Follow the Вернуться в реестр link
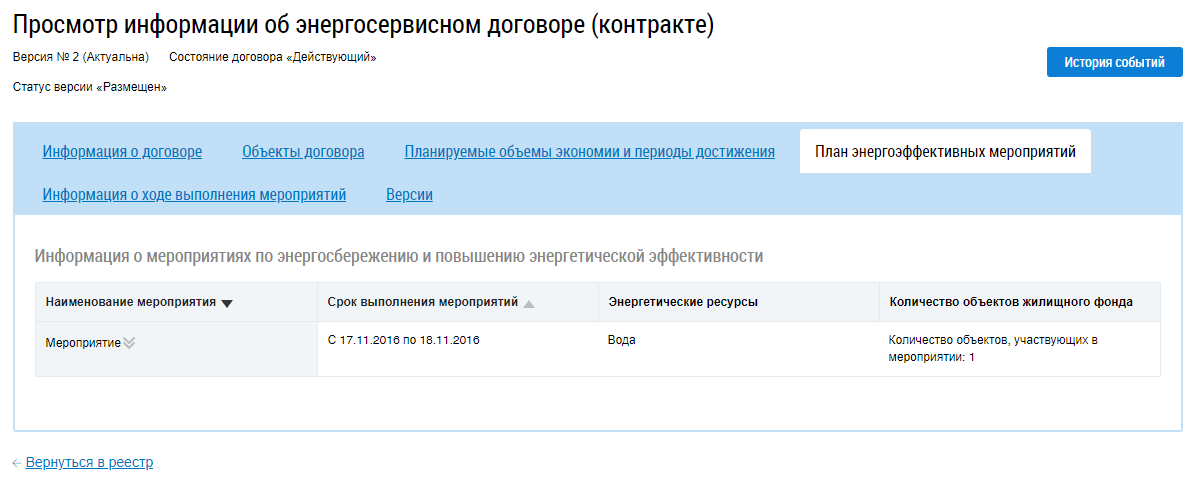 [x=89, y=463]
